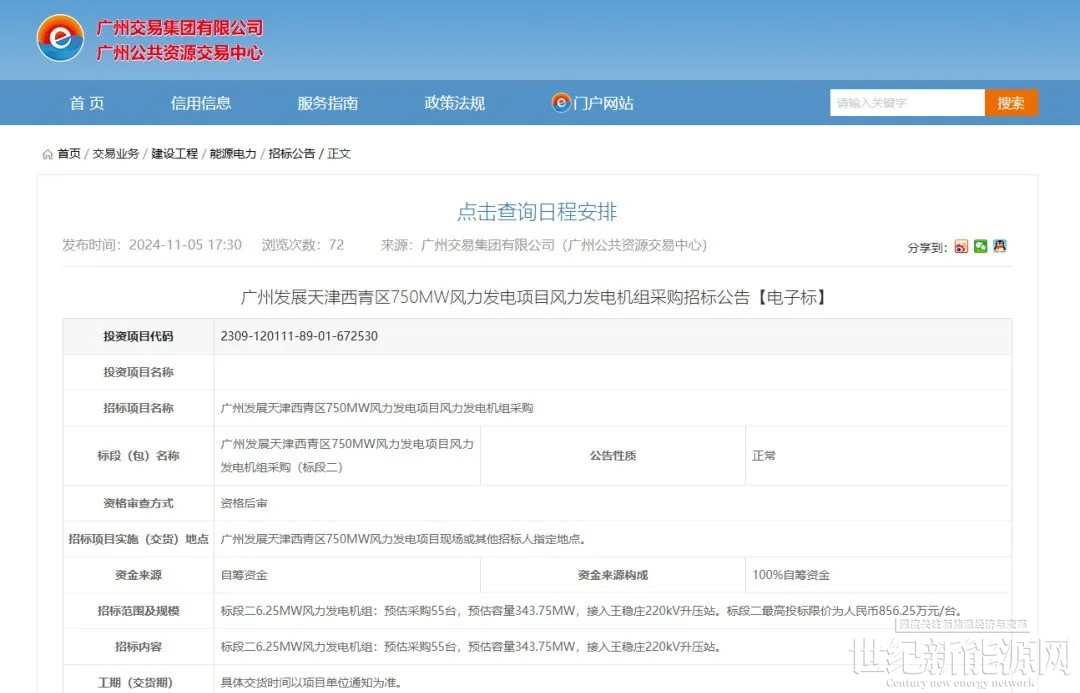This screenshot has width=1080, height=693.
Task: Share the article to WeChat
Action: 980,246
